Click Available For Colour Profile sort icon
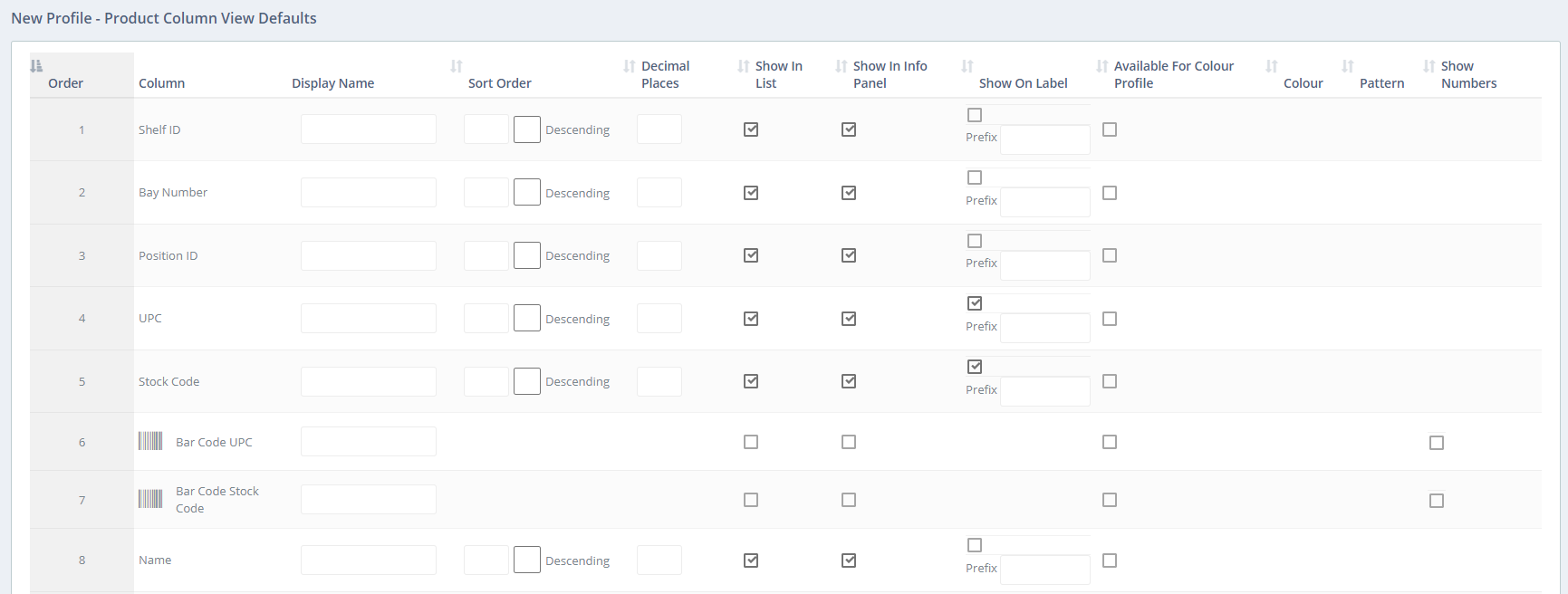 (x=1102, y=66)
